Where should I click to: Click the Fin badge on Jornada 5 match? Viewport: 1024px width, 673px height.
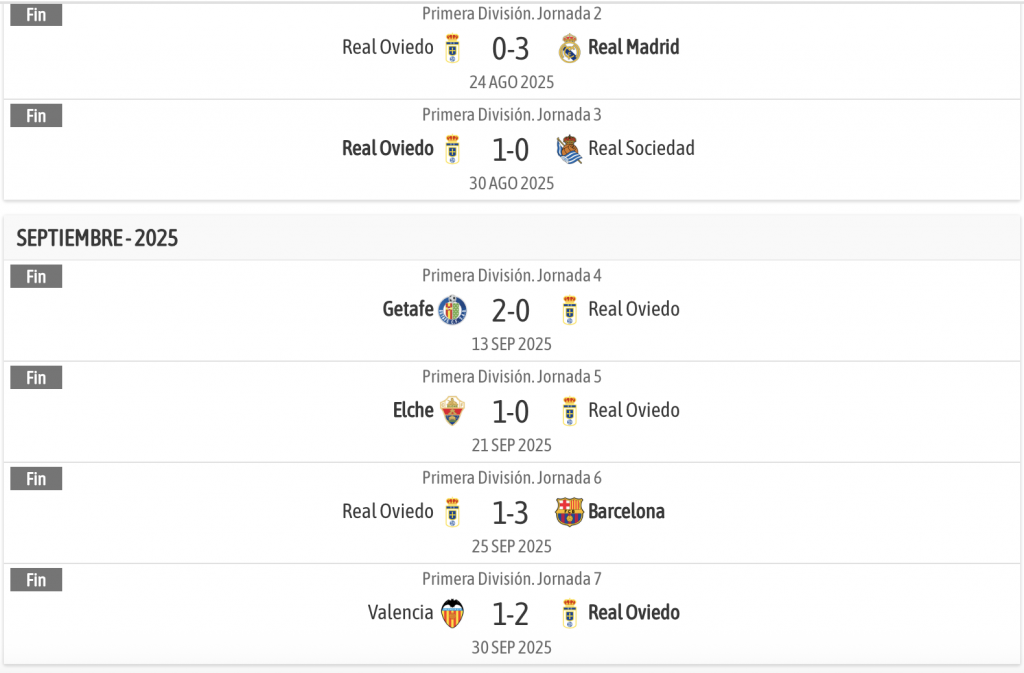36,378
